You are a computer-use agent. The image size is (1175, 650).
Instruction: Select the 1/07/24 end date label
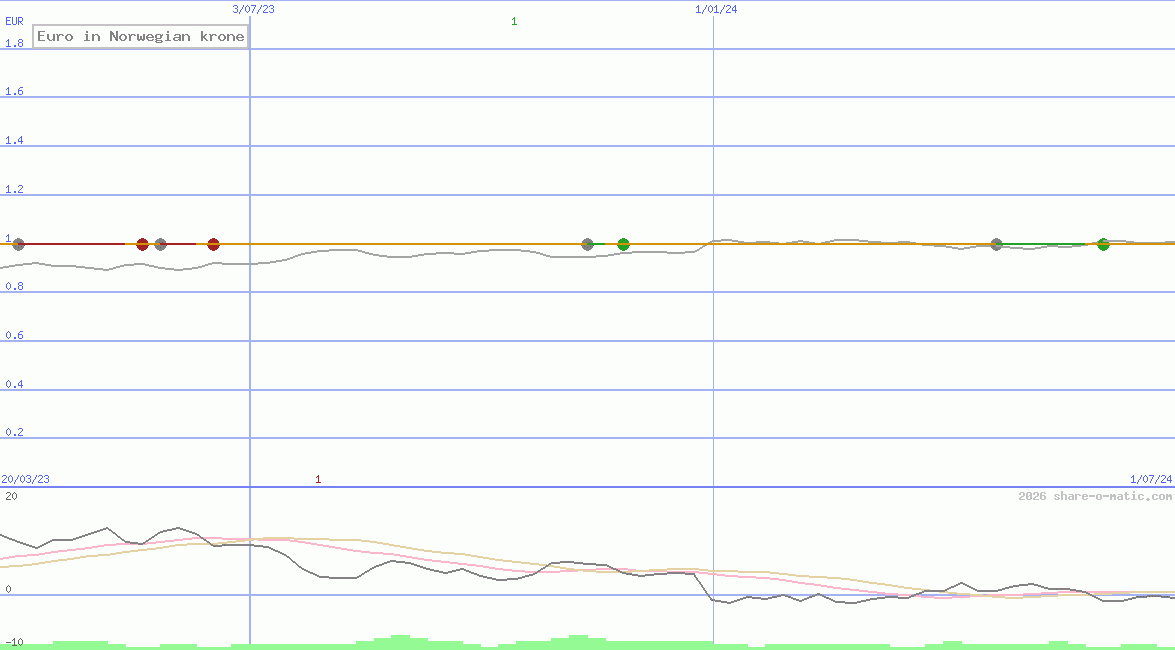point(1151,479)
